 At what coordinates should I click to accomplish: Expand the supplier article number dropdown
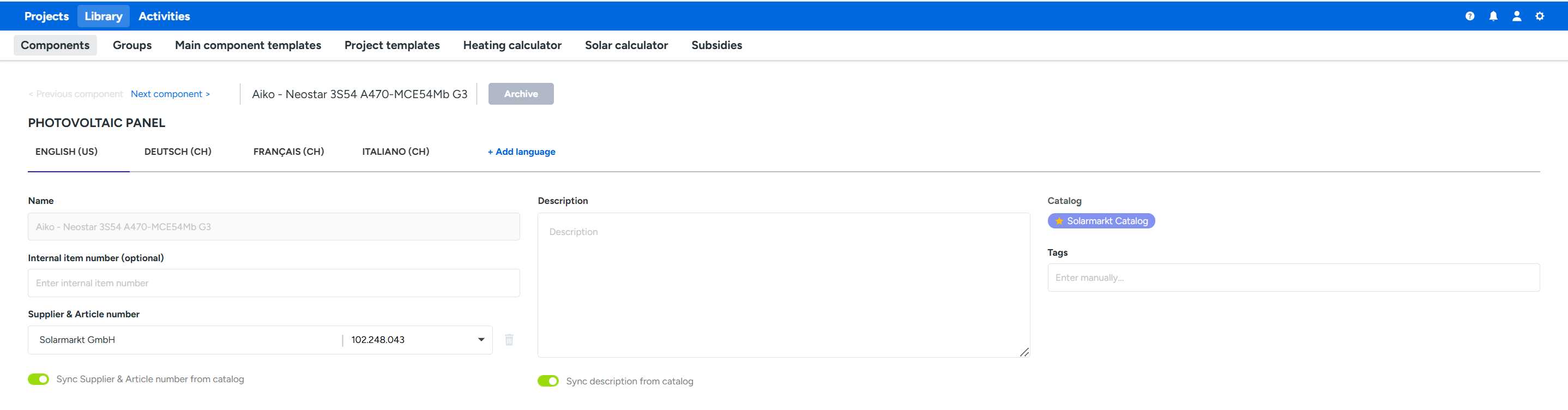coord(481,340)
